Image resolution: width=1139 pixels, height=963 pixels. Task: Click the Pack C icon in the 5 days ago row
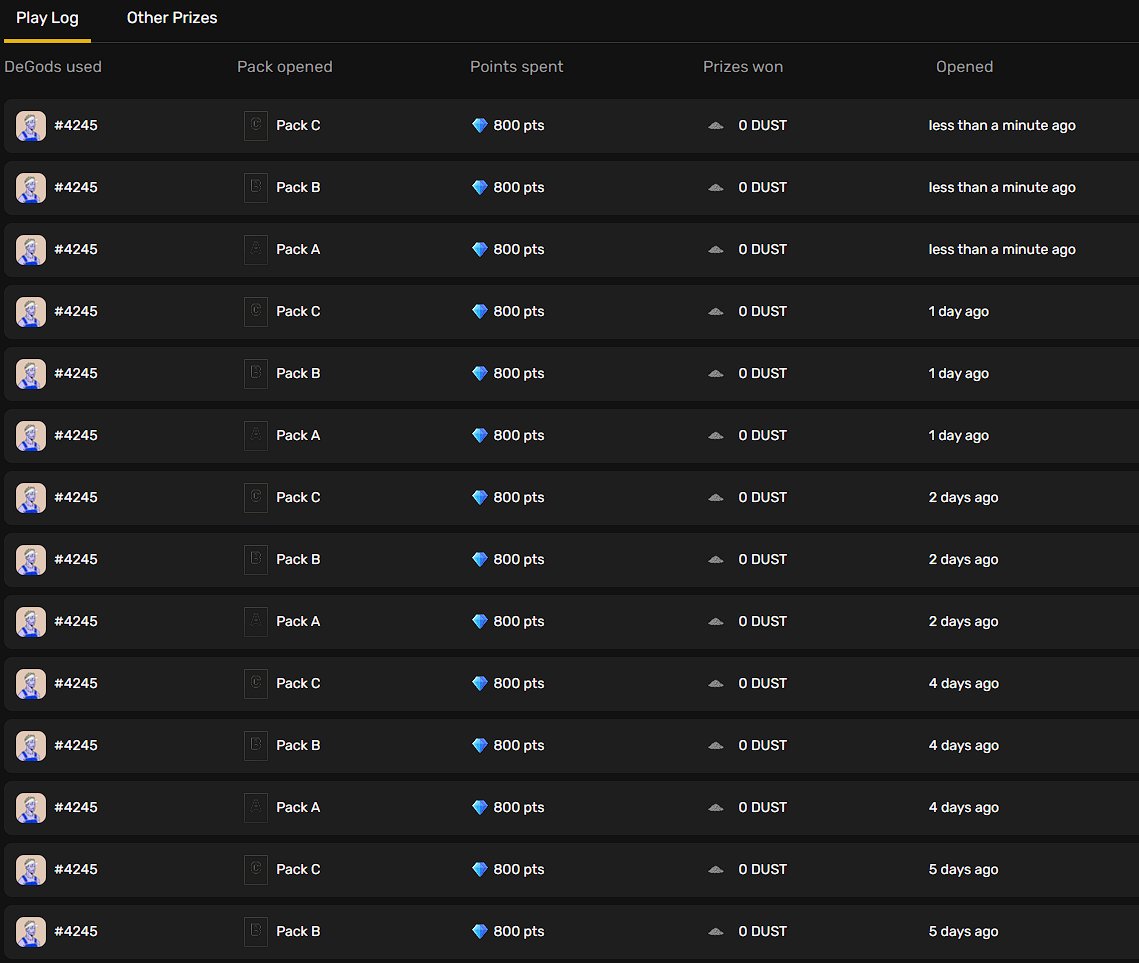[x=256, y=869]
